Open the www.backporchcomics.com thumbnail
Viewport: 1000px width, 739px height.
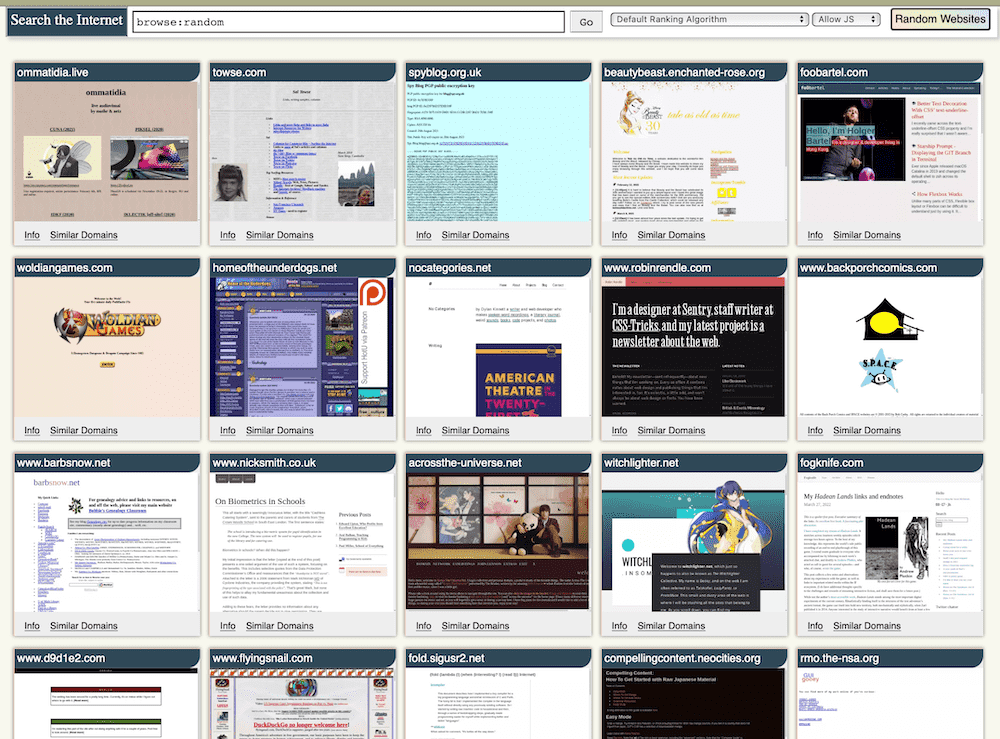[890, 347]
